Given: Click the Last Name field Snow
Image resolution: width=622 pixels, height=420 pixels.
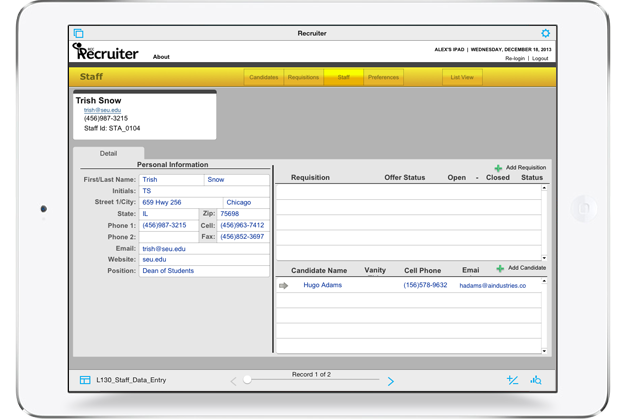Looking at the screenshot, I should pos(237,180).
